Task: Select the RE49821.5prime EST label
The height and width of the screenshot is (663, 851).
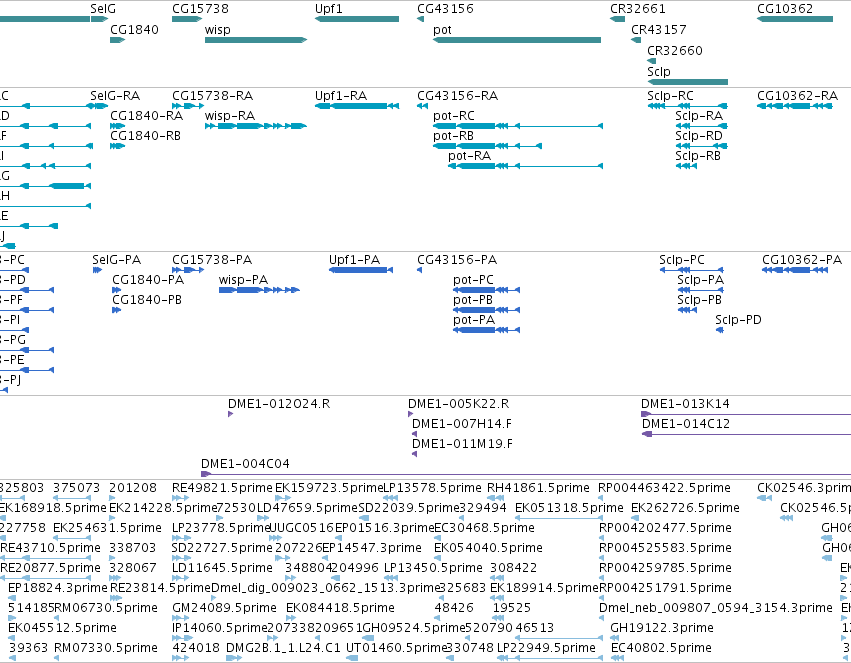Action: pyautogui.click(x=222, y=488)
